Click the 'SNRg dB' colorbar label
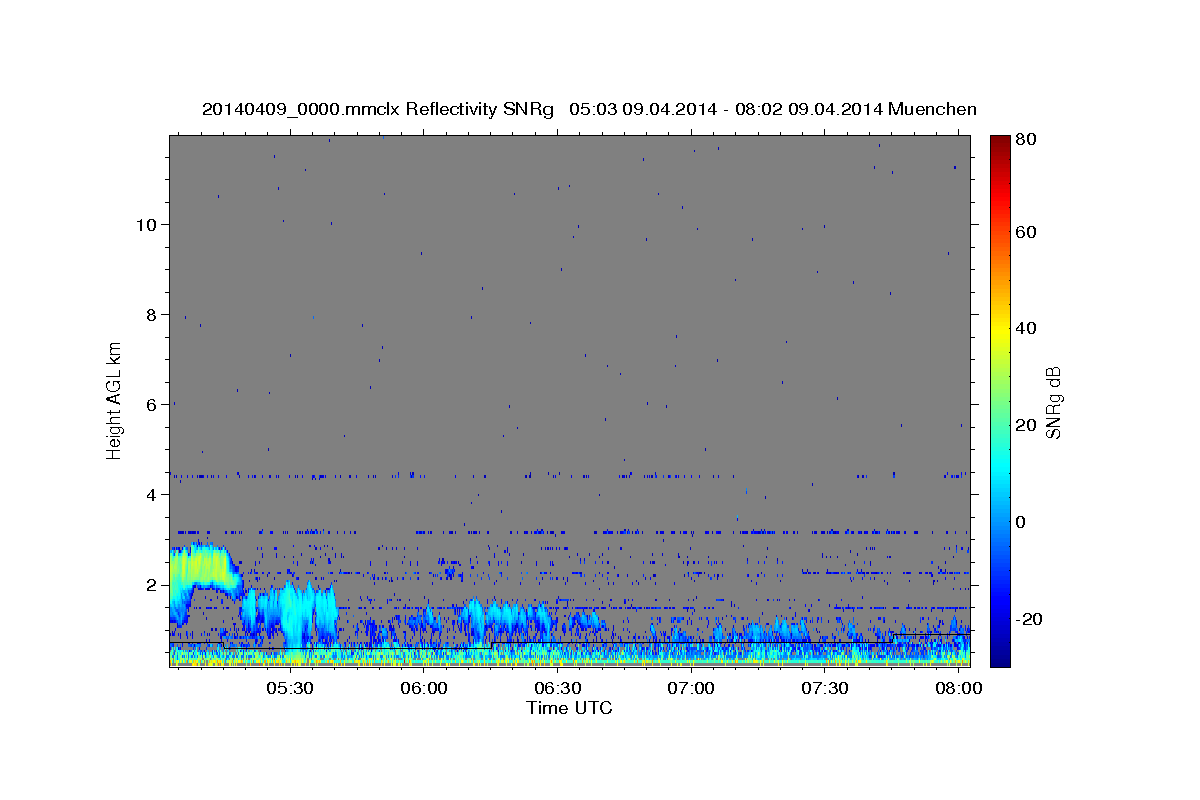This screenshot has width=1200, height=800. pos(1053,402)
